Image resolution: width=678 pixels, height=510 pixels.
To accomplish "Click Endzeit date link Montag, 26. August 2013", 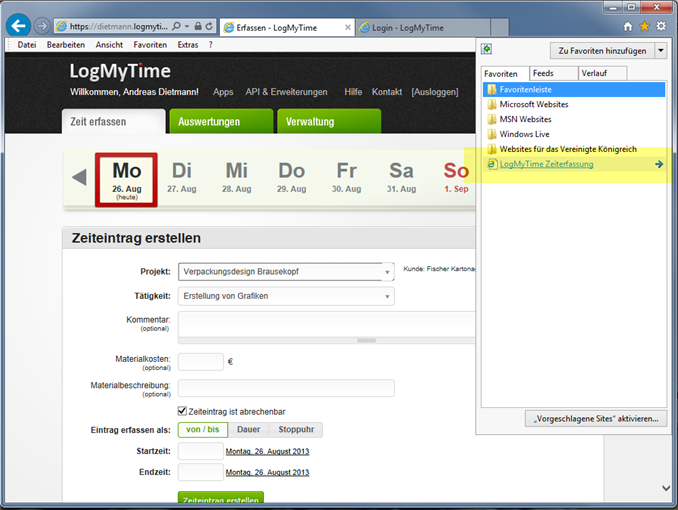I will click(x=267, y=472).
